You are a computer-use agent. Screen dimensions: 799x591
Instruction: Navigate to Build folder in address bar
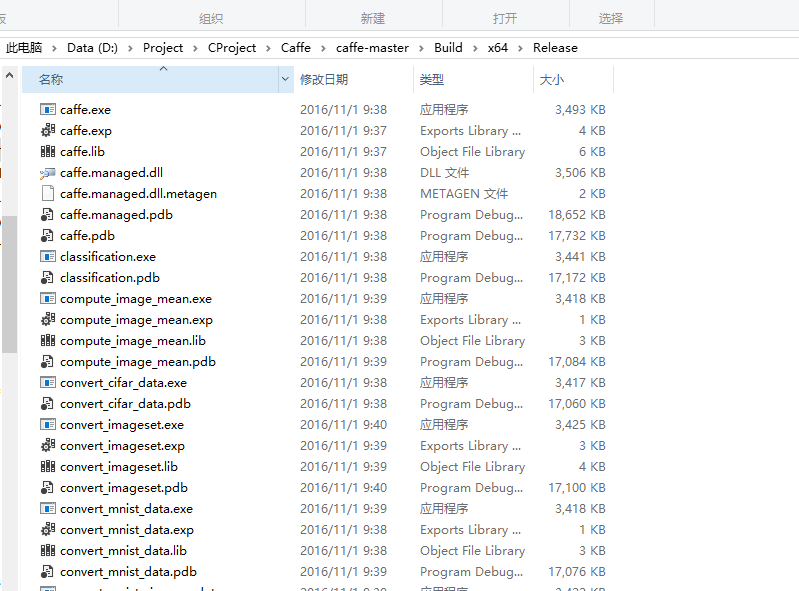[448, 47]
